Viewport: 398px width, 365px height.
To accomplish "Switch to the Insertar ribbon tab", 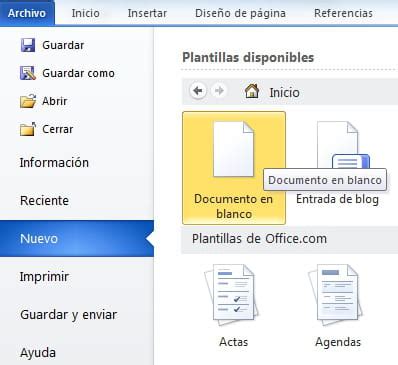I will pyautogui.click(x=147, y=13).
